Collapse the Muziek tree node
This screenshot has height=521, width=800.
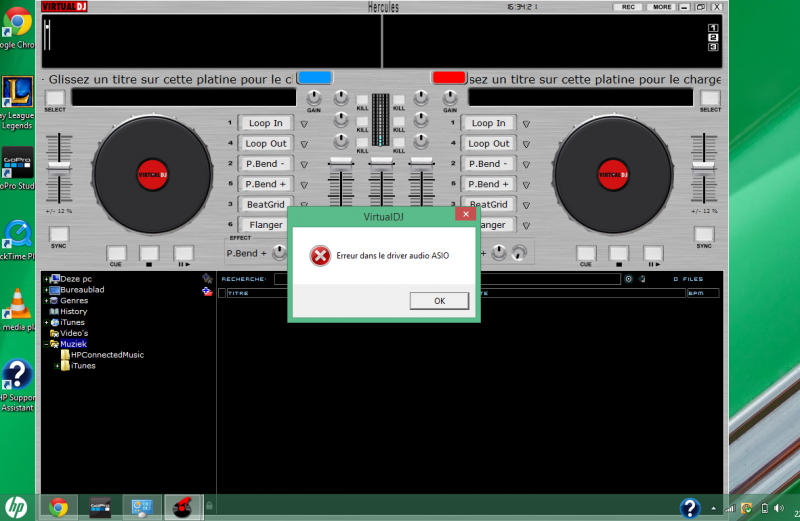[x=46, y=344]
